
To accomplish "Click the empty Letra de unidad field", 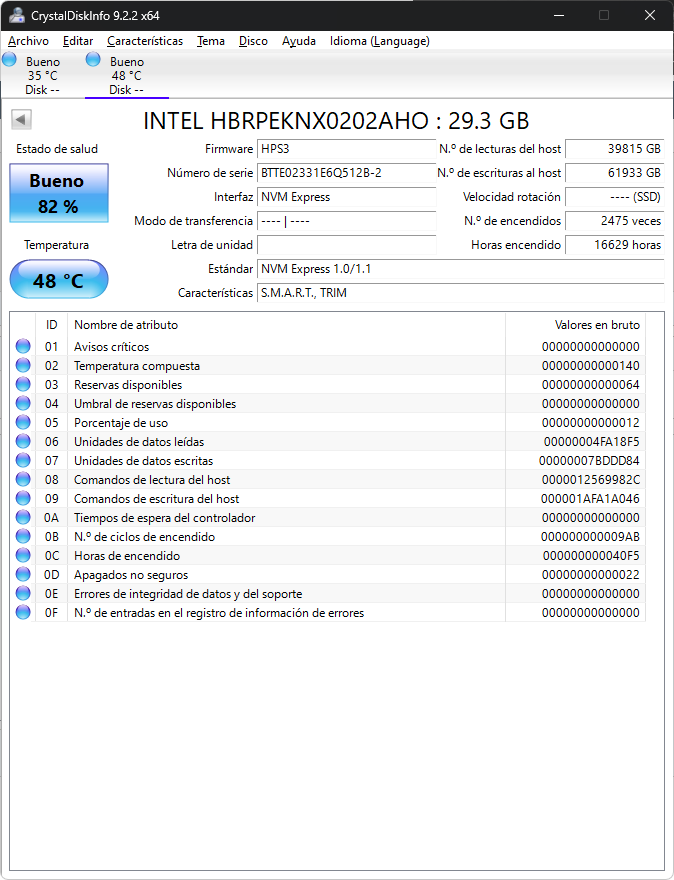I will coord(346,245).
